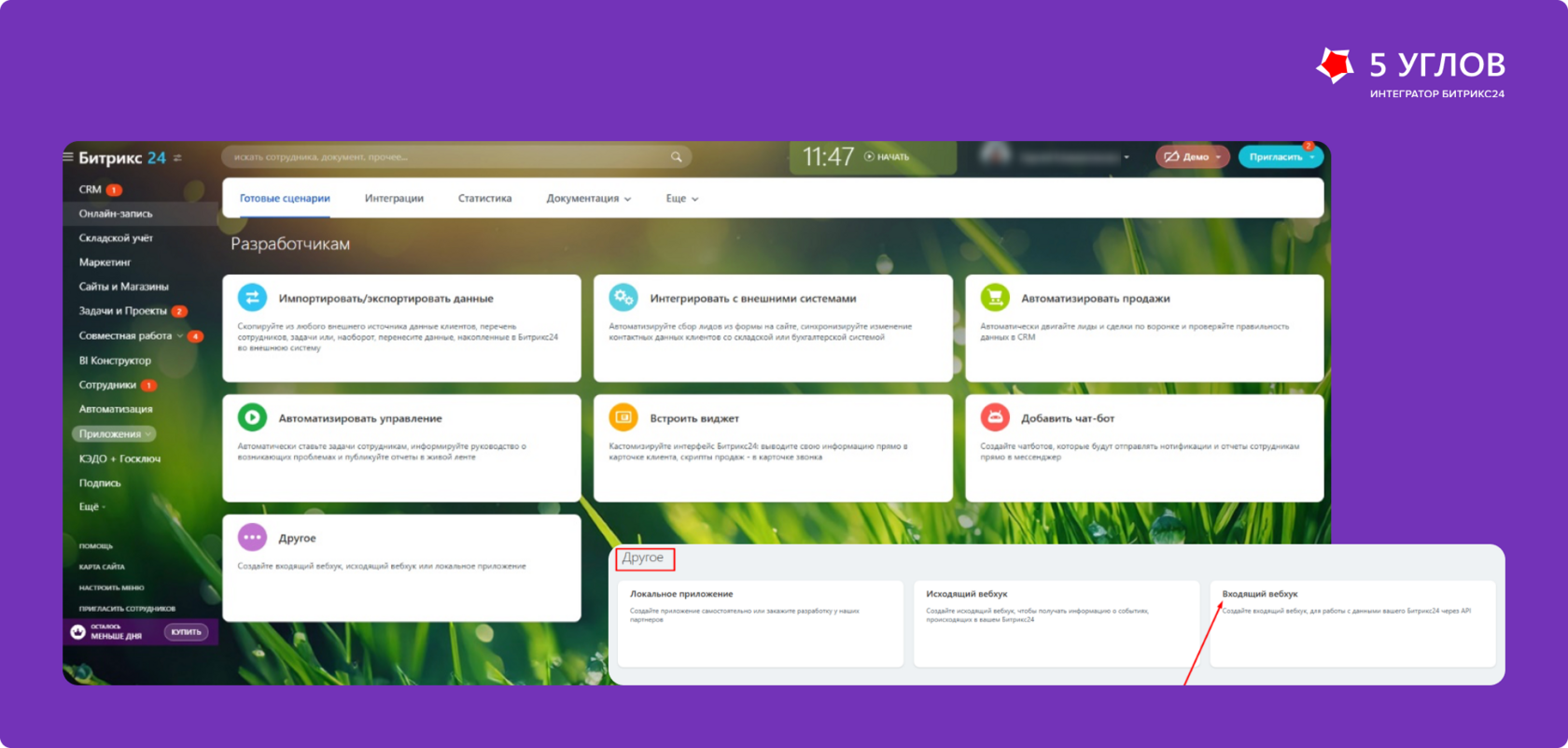Open КАРТА САЙТА link

coord(102,567)
